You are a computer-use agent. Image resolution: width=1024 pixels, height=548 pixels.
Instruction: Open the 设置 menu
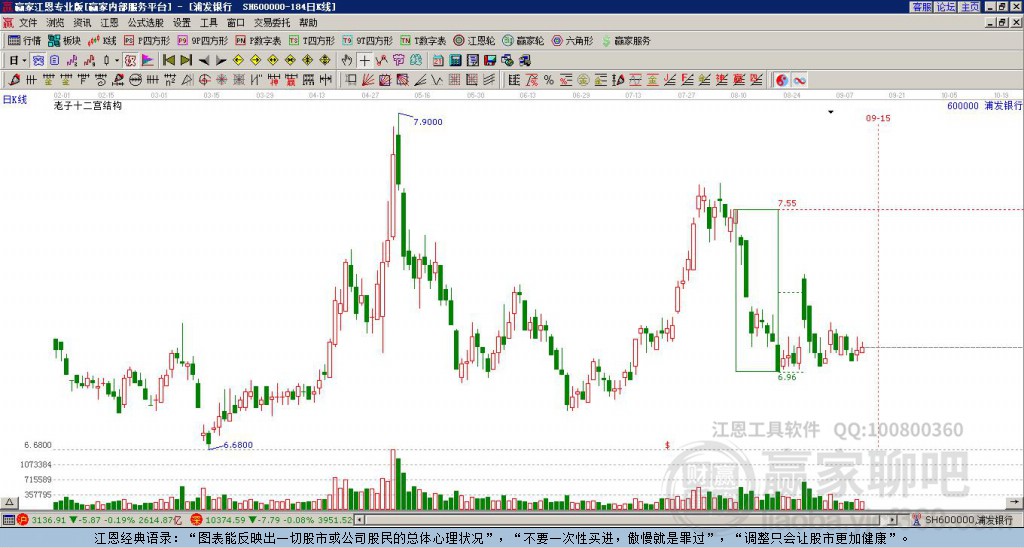pos(182,23)
